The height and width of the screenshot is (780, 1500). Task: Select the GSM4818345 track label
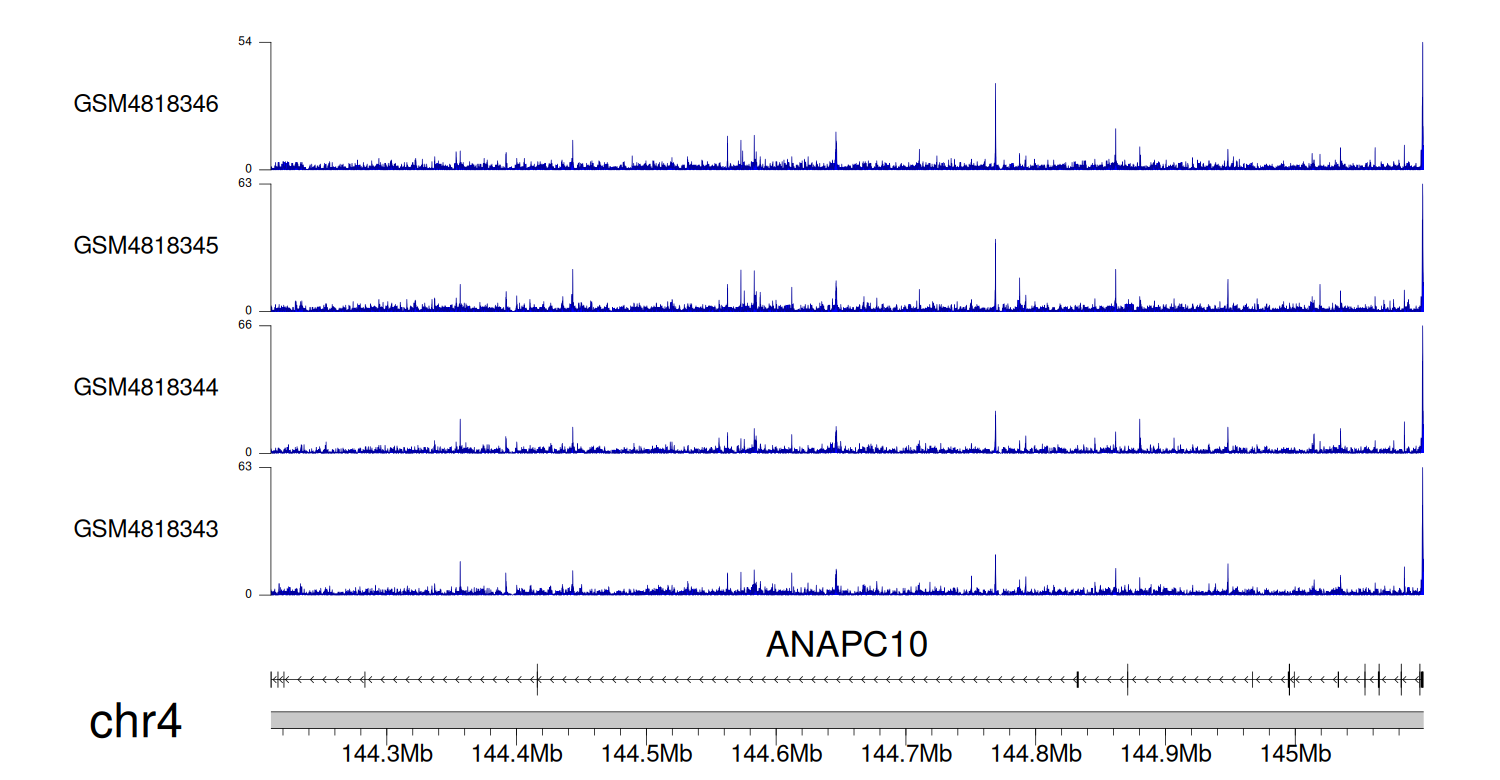146,246
